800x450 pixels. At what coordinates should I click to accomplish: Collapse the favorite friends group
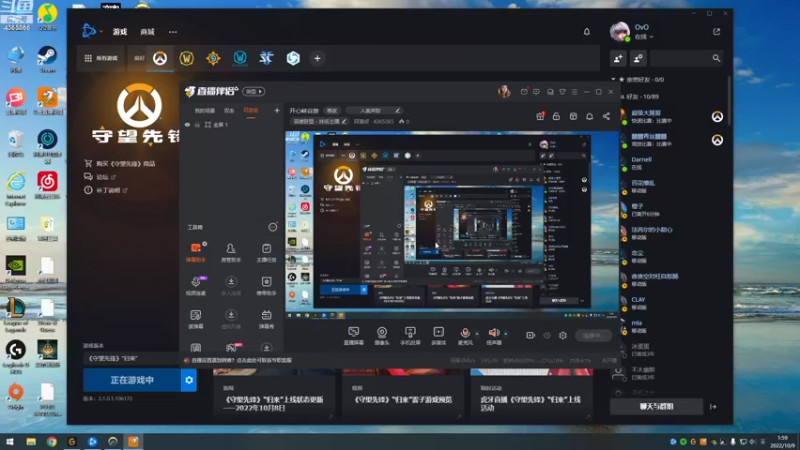coord(613,80)
